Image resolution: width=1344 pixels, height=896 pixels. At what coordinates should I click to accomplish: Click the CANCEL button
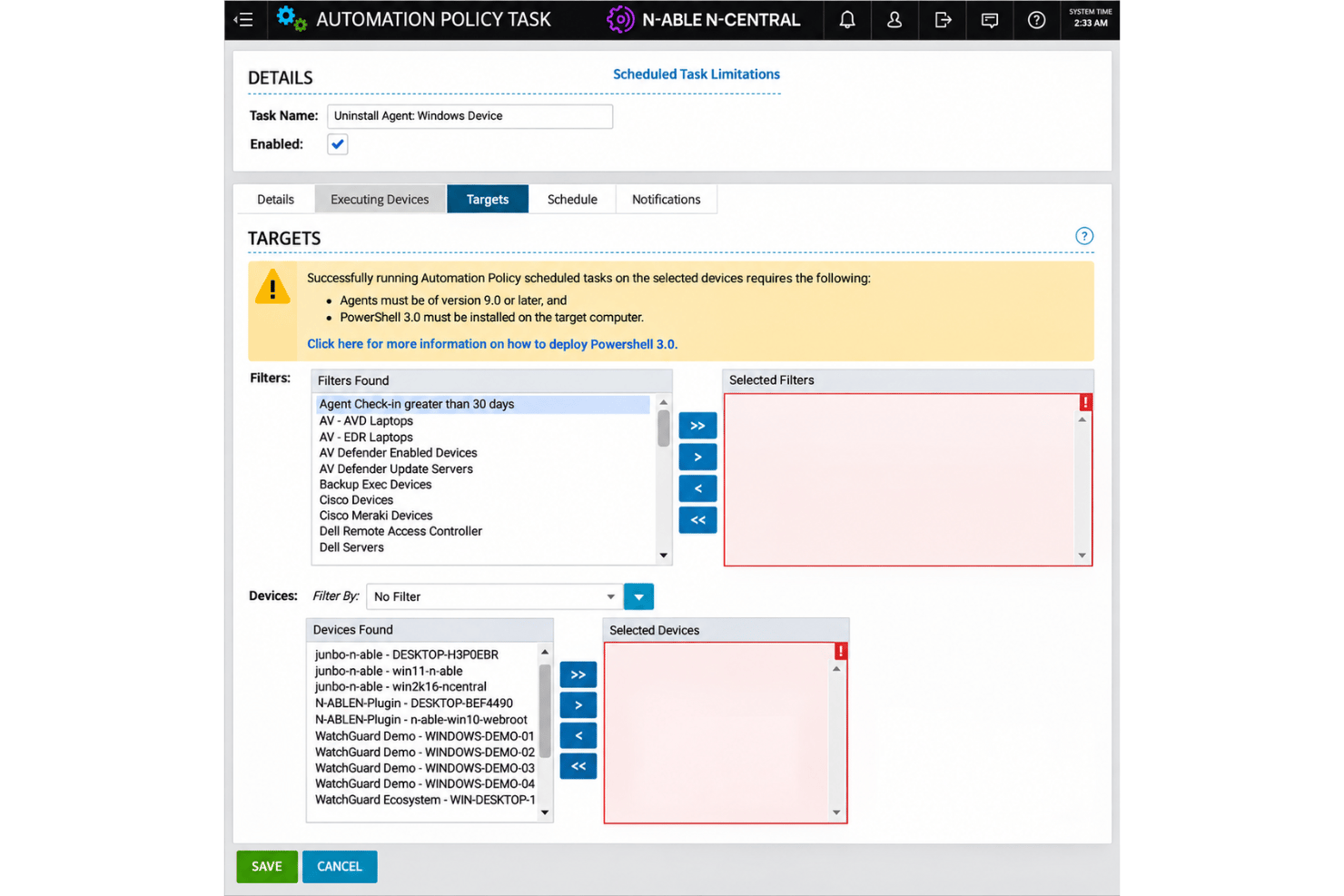[340, 866]
